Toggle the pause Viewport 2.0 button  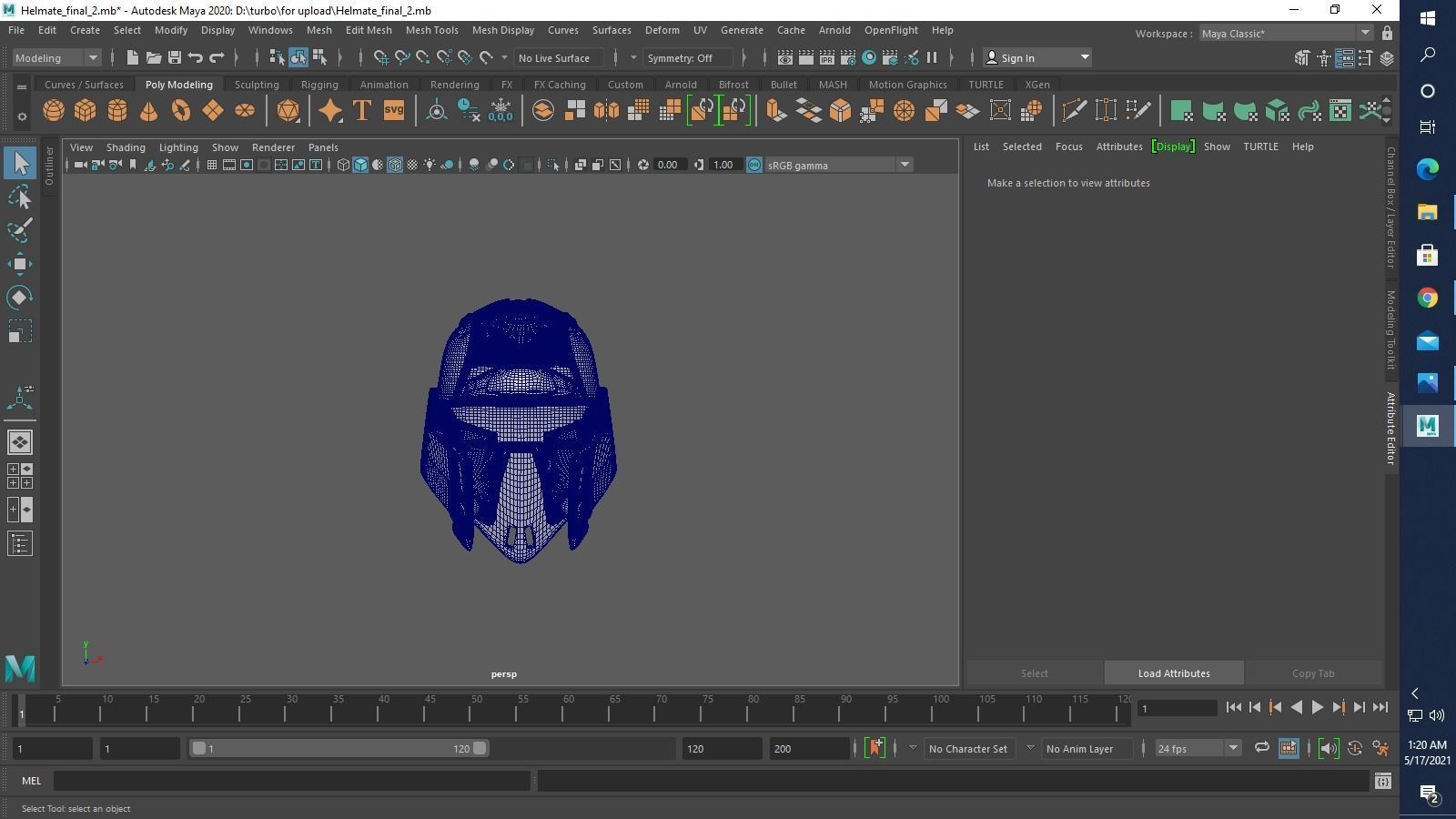(932, 57)
